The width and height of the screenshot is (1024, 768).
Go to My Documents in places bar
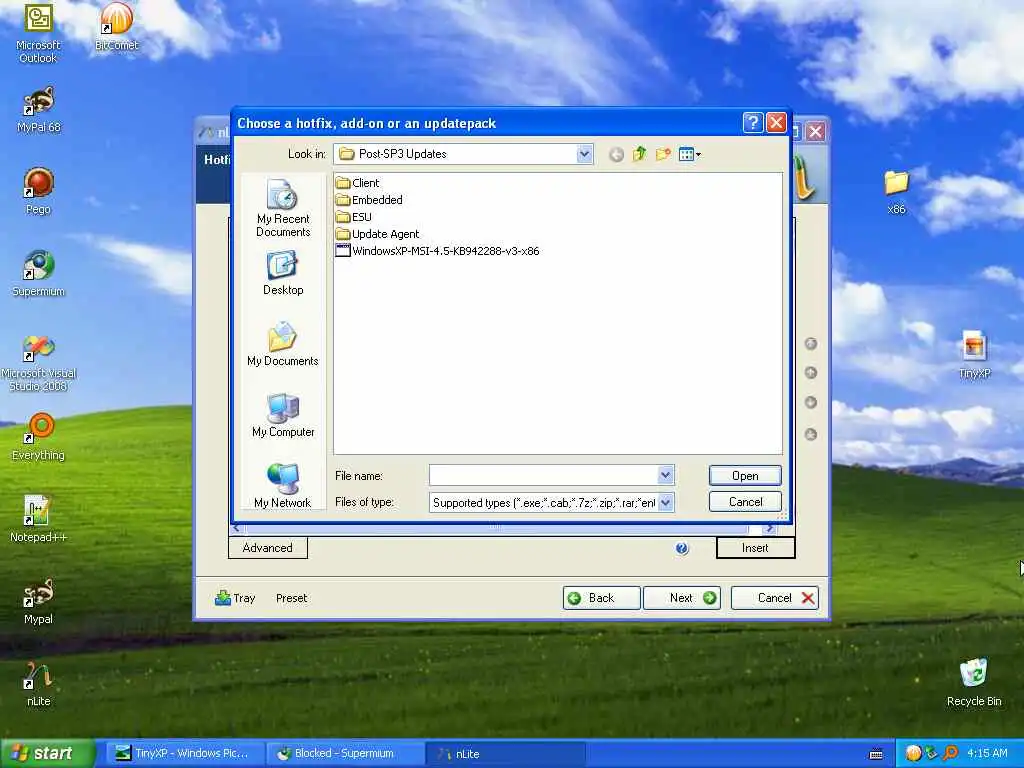[283, 344]
